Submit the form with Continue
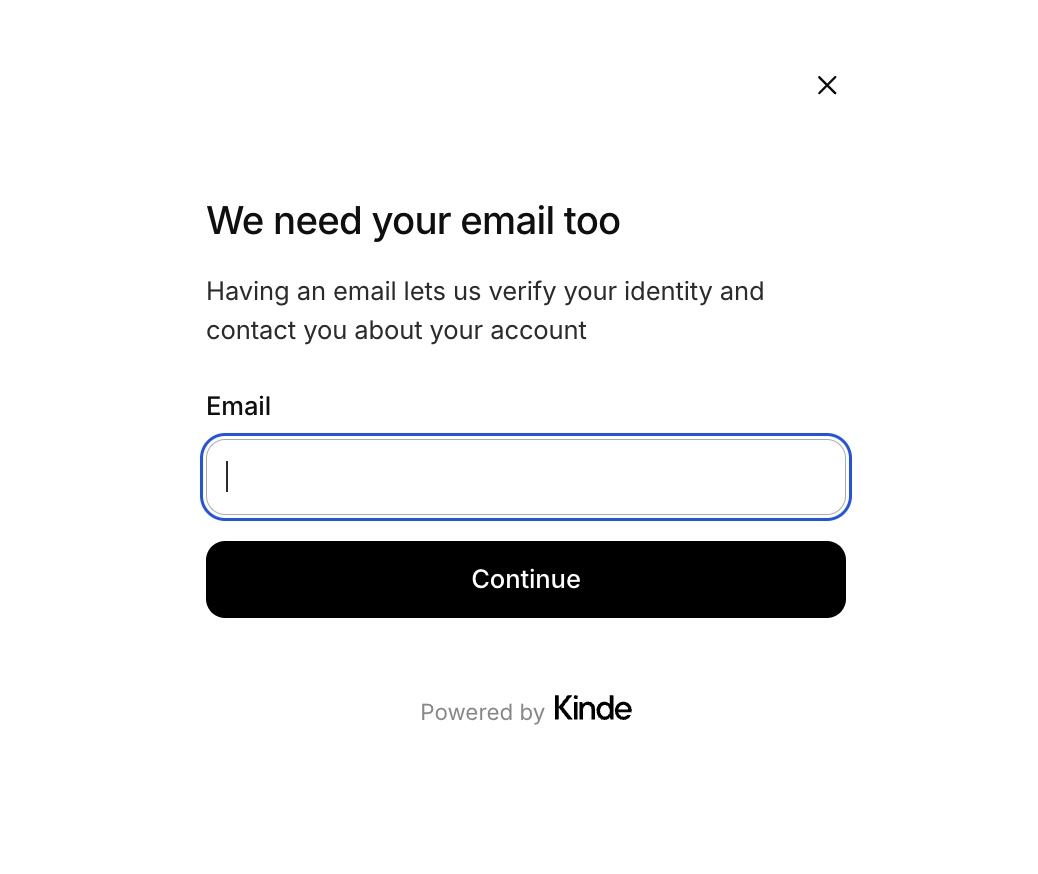The height and width of the screenshot is (874, 1038). [x=526, y=579]
